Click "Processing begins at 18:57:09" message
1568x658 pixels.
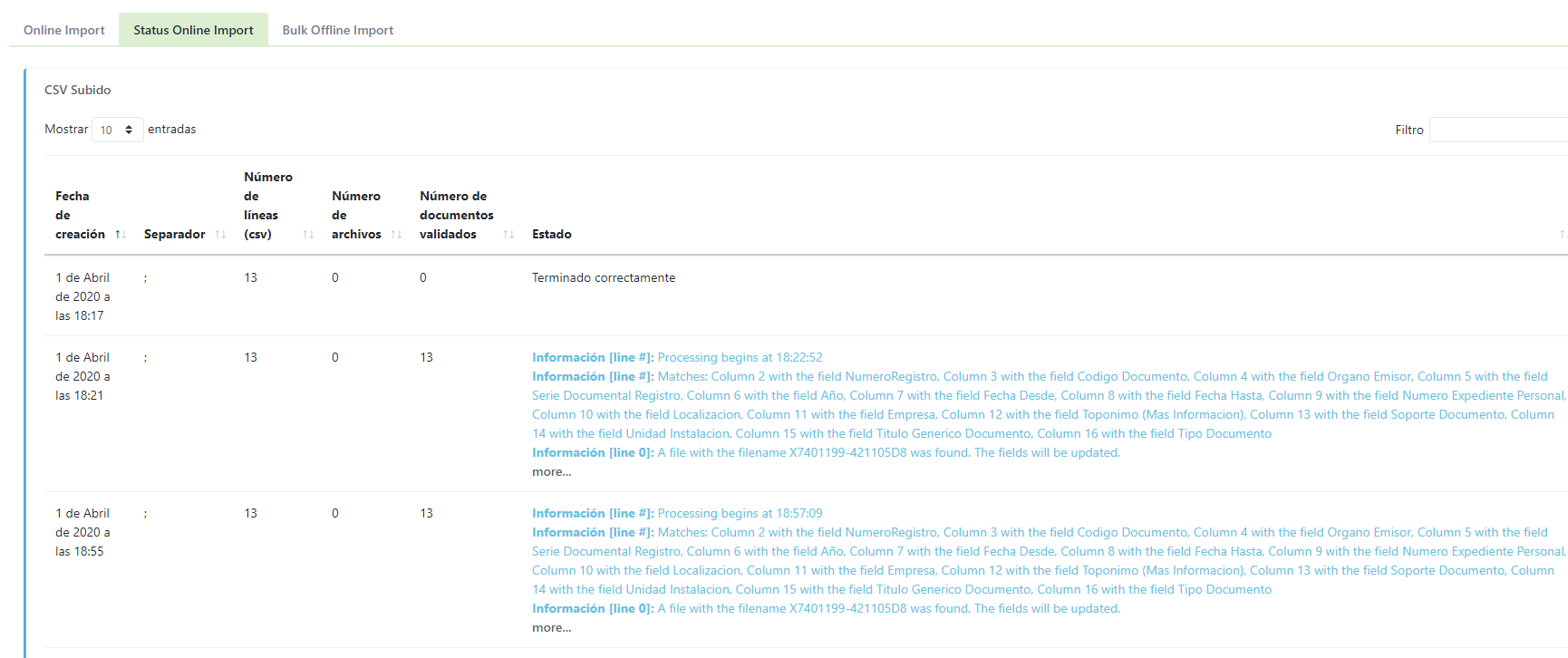point(740,514)
